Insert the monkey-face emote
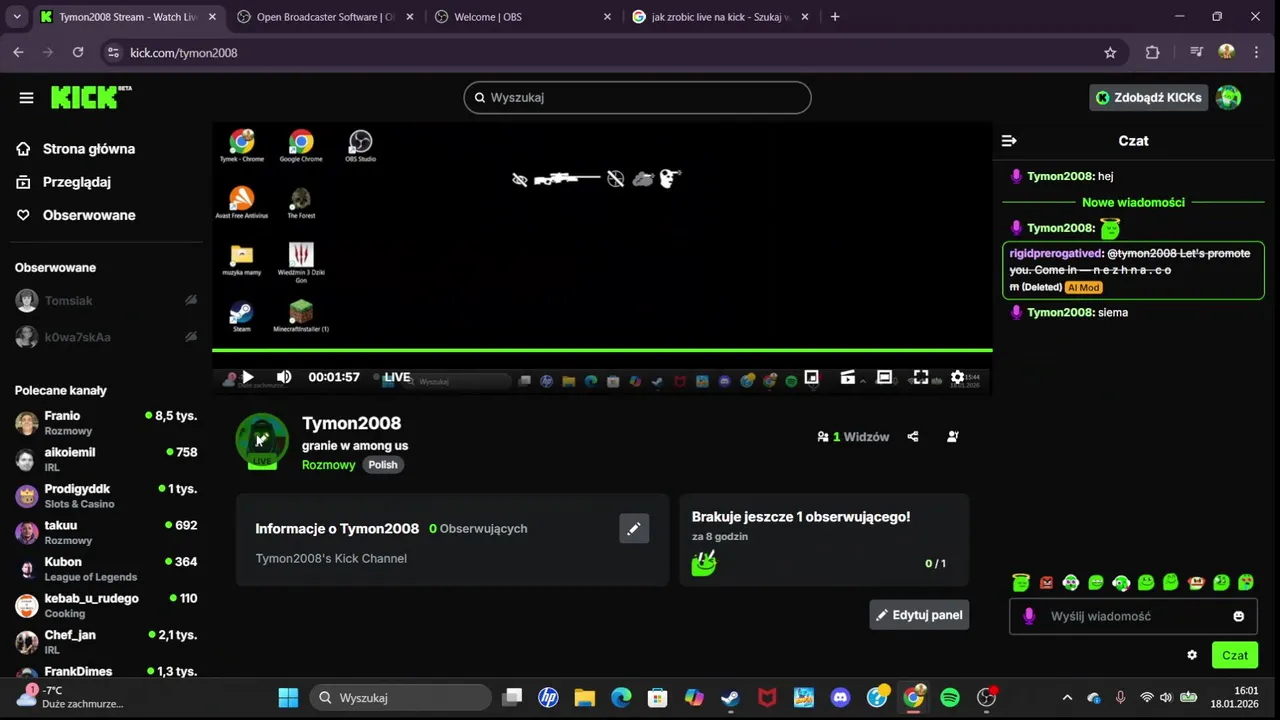The height and width of the screenshot is (720, 1280). (x=1196, y=582)
